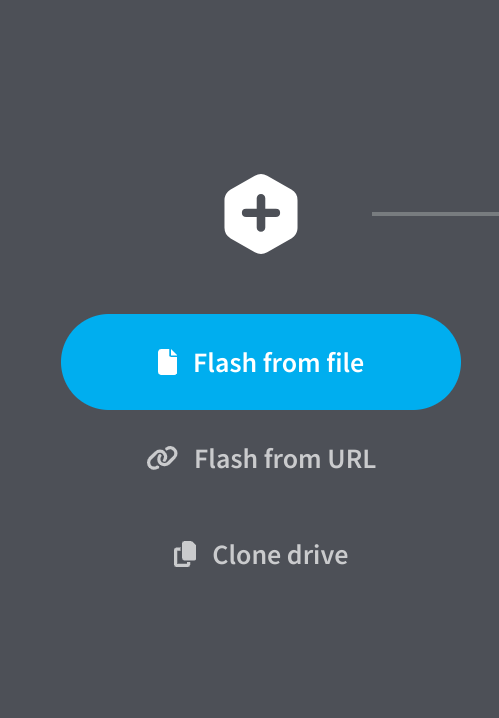Viewport: 499px width, 718px height.
Task: Click the white hexagon plus icon
Action: (x=261, y=214)
